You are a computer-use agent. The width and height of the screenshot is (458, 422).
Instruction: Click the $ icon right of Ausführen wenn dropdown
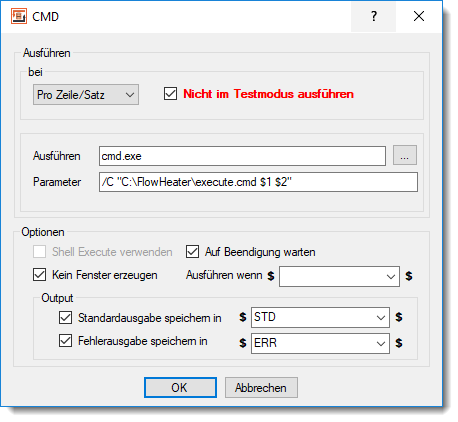409,276
